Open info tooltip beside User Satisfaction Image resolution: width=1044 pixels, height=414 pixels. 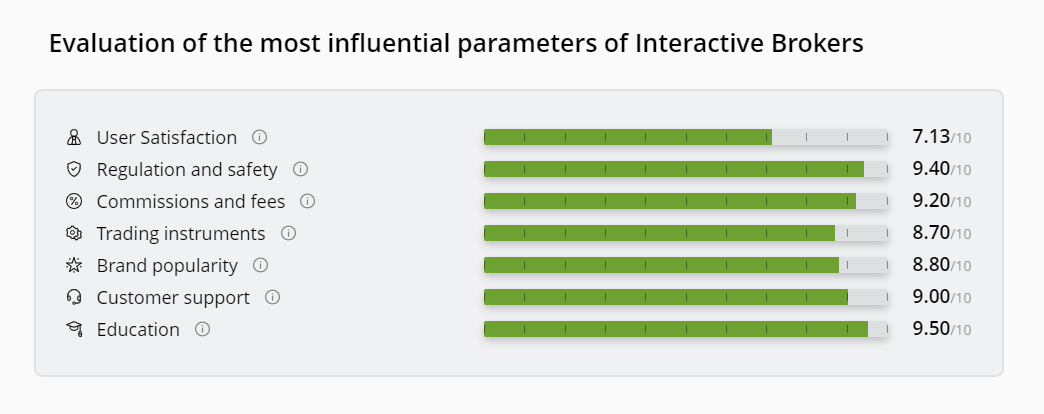click(x=260, y=137)
